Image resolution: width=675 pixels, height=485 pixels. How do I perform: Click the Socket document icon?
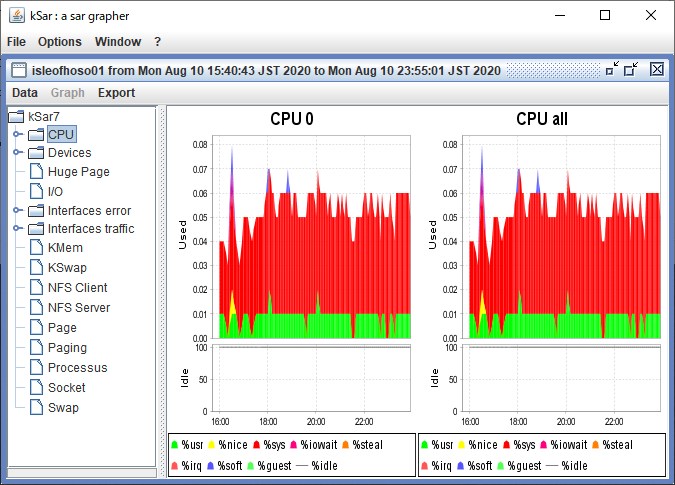(x=37, y=387)
